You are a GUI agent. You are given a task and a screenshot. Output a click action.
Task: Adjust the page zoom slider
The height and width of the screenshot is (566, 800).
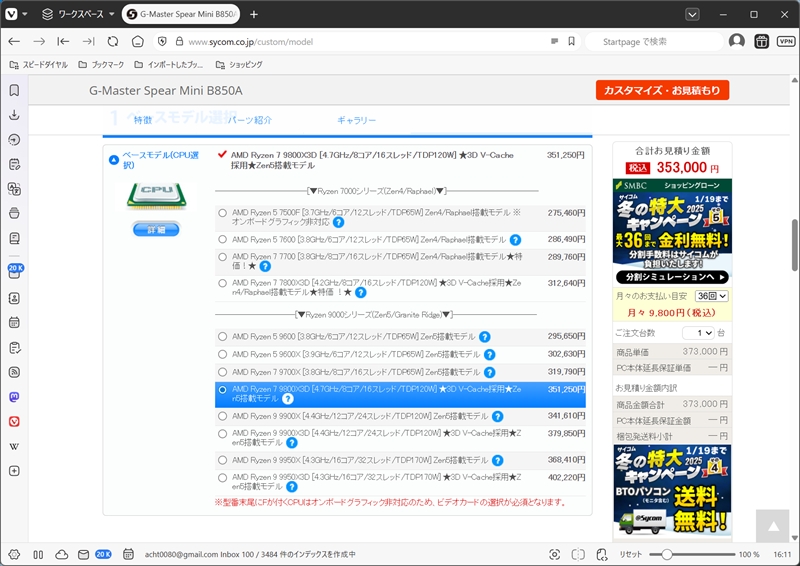click(666, 554)
